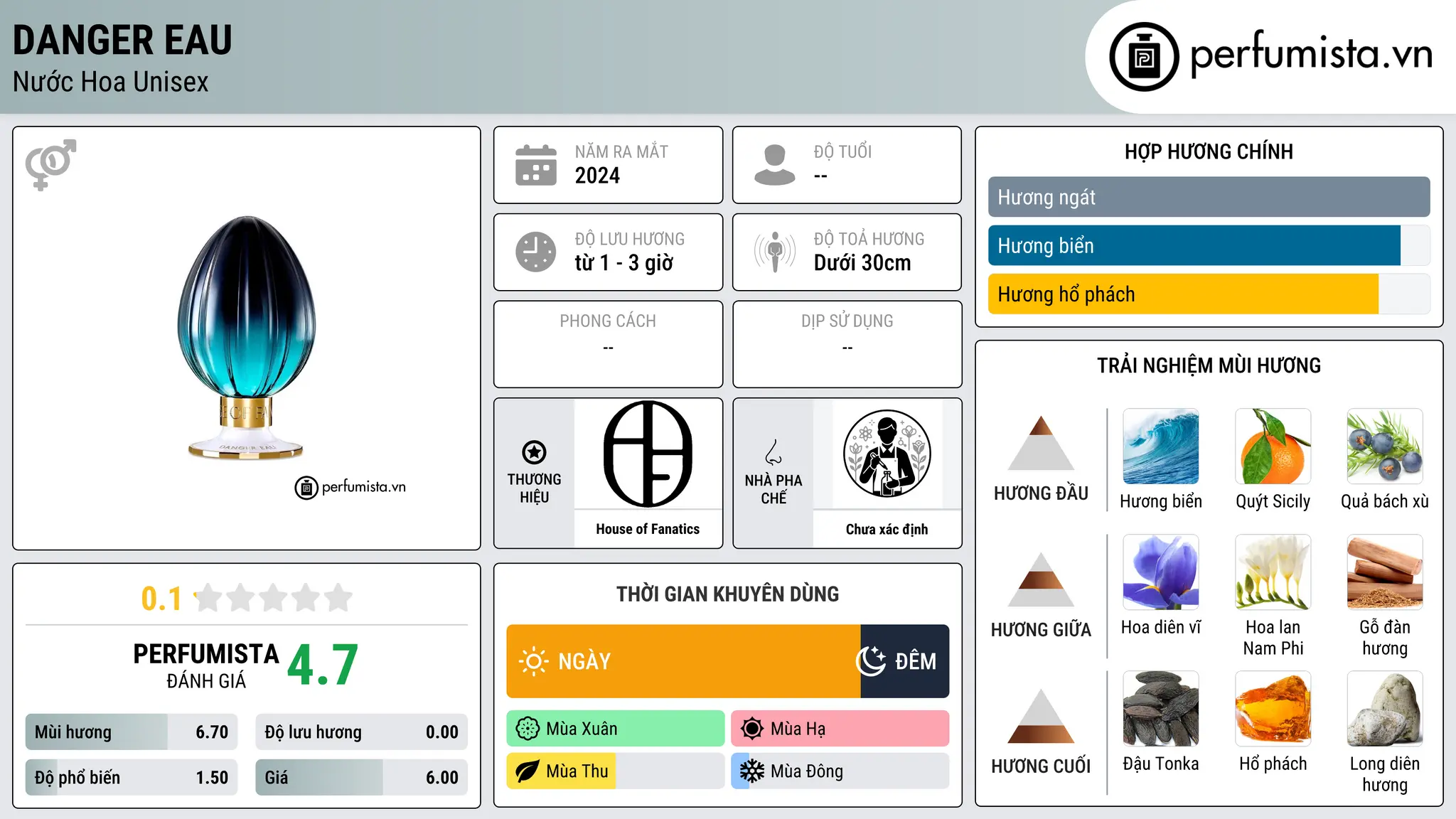Image resolution: width=1456 pixels, height=819 pixels.
Task: Click the orange Ngày daytime segment
Action: pos(683,661)
